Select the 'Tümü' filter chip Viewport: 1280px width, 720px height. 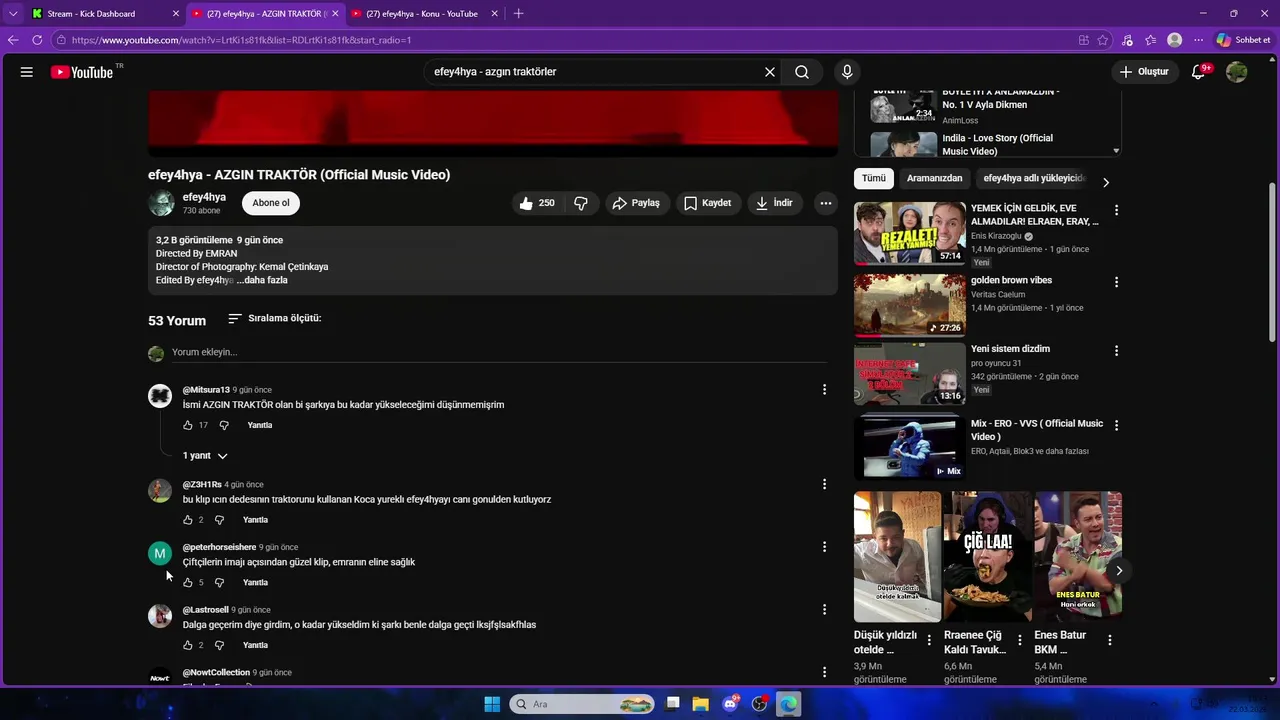pyautogui.click(x=874, y=178)
